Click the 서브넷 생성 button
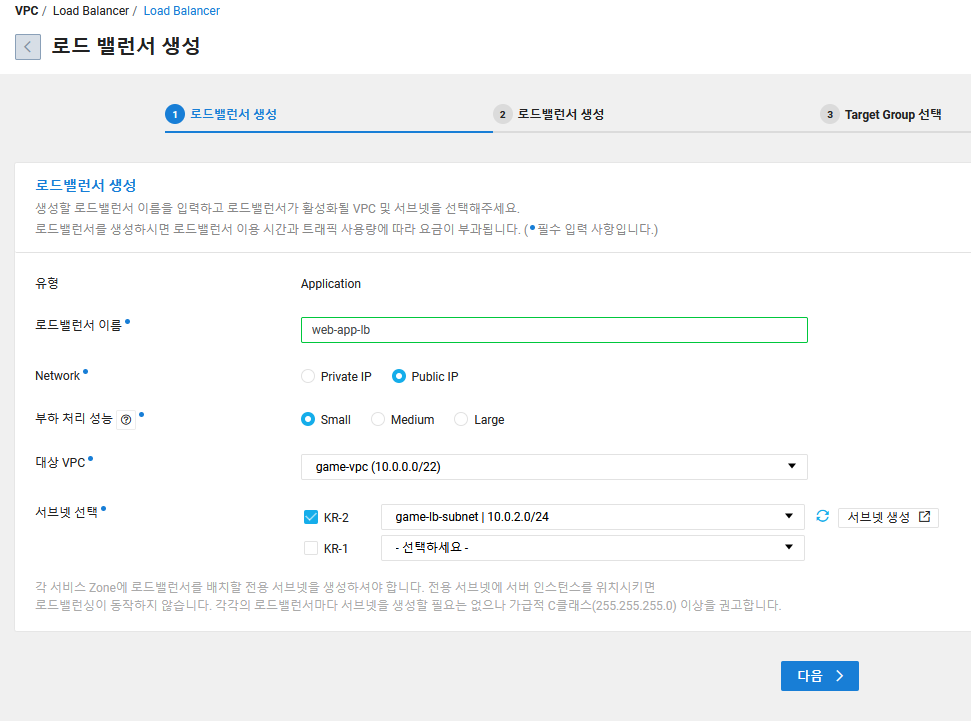The image size is (971, 721). [x=888, y=517]
